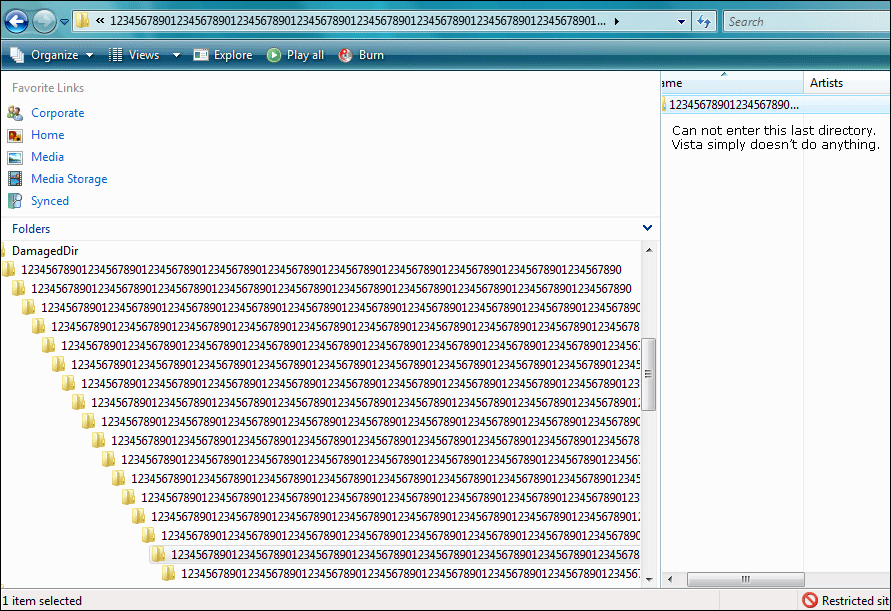Click the horizontal scrollbar thumb in file list
Image resolution: width=891 pixels, height=611 pixels.
coord(746,579)
